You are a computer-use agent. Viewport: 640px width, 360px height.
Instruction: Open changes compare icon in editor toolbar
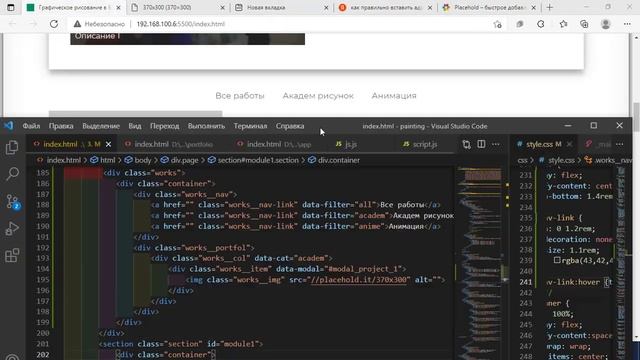coord(467,144)
